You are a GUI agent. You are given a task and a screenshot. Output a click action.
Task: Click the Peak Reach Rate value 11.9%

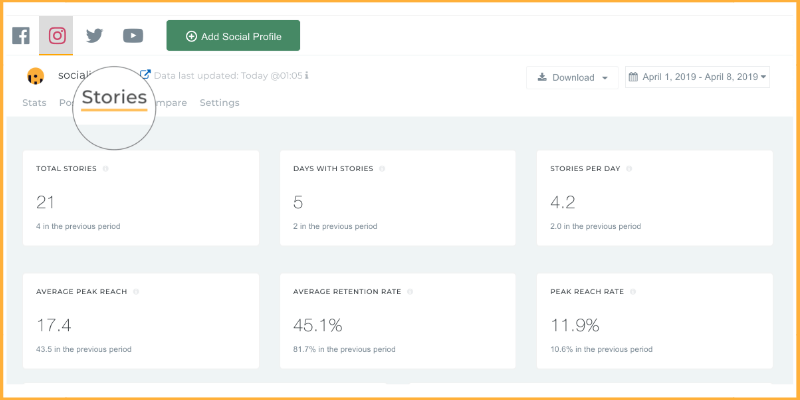(x=574, y=326)
